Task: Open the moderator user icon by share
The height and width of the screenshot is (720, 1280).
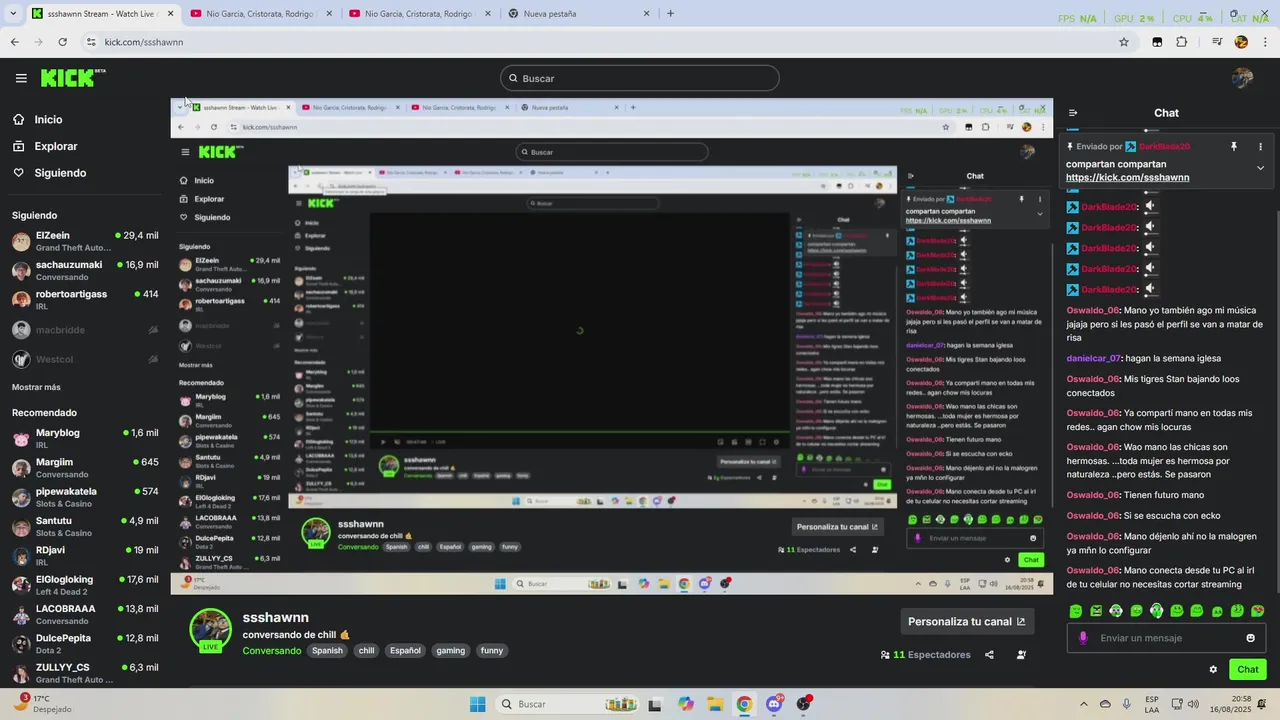Action: [1021, 655]
